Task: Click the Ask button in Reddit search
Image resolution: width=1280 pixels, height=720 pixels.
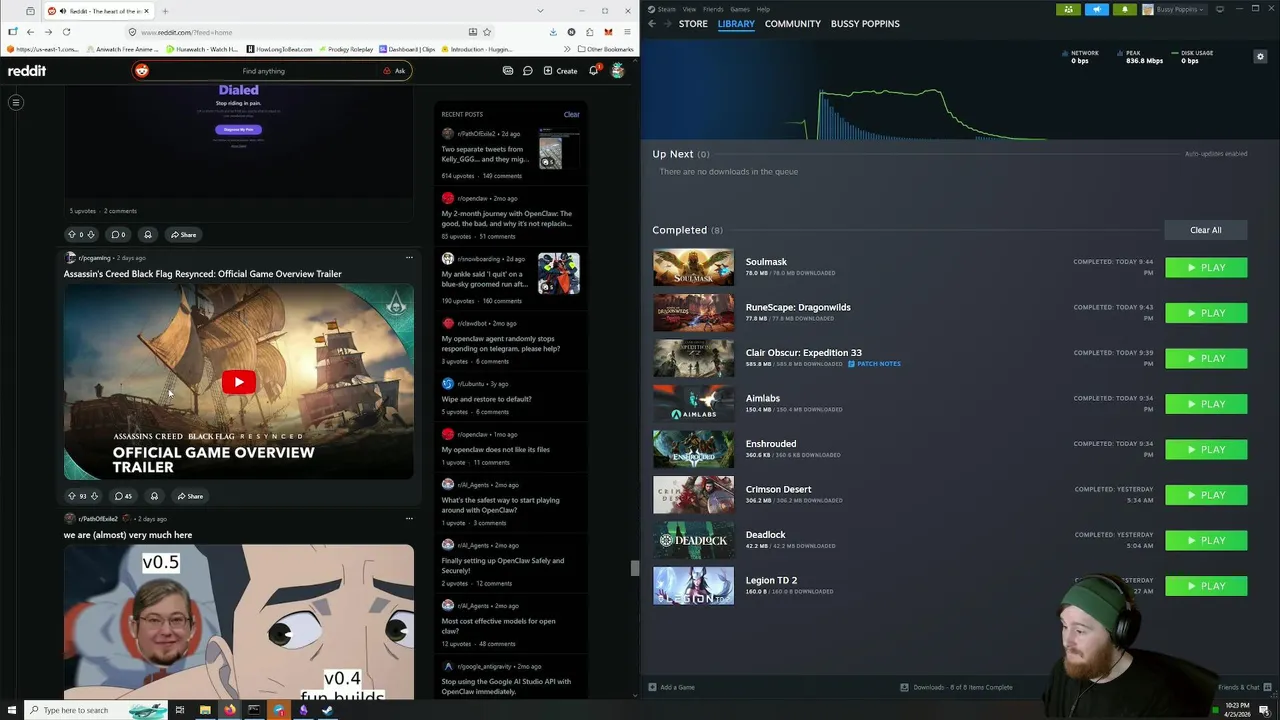Action: tap(394, 71)
